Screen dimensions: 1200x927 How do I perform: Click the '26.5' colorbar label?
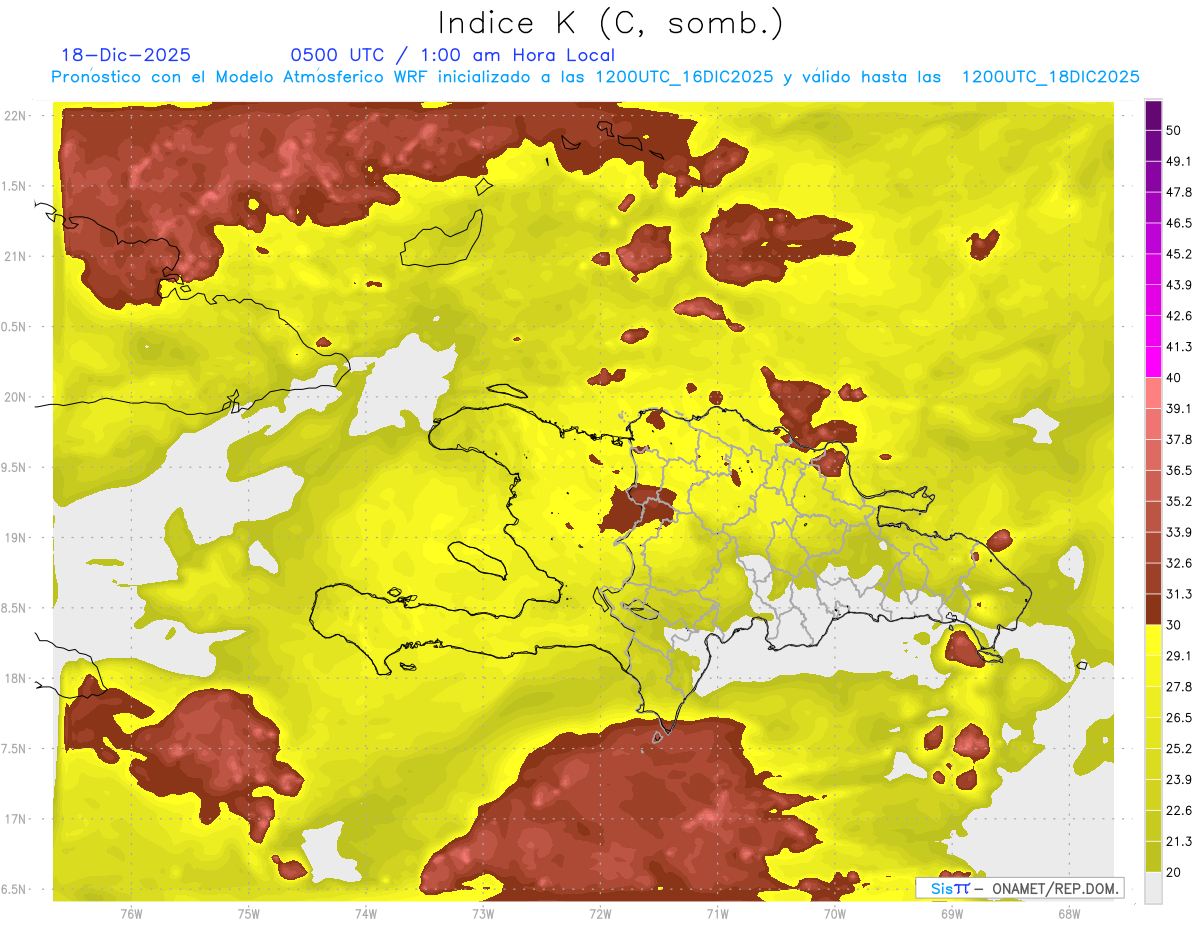(x=1179, y=717)
